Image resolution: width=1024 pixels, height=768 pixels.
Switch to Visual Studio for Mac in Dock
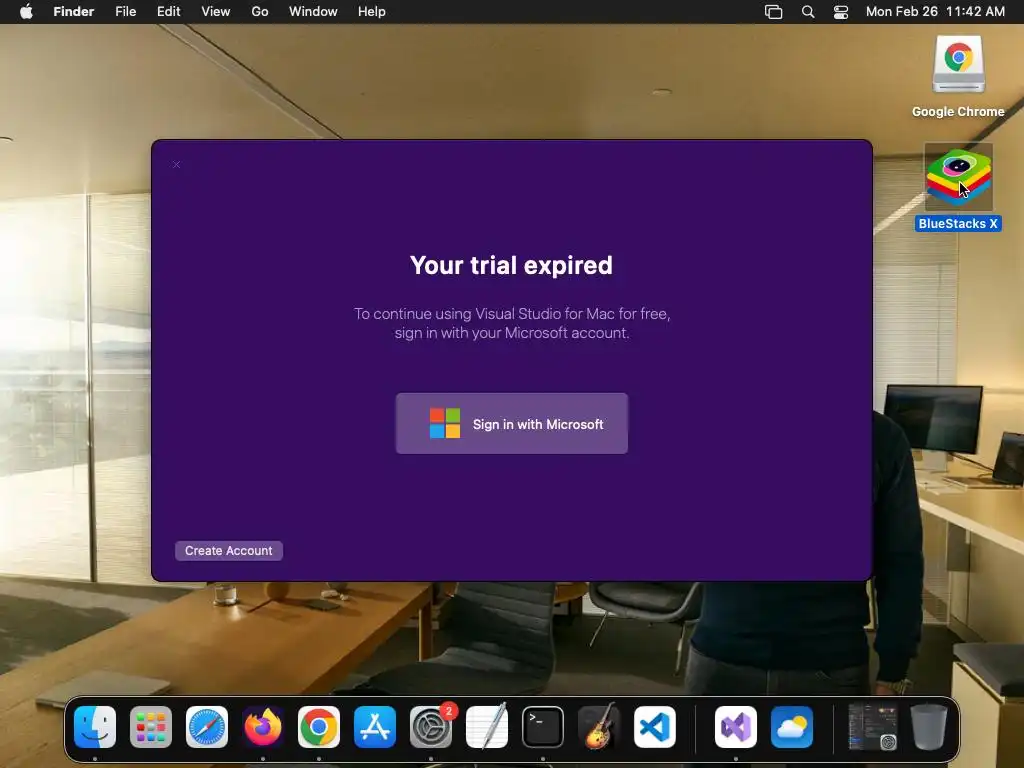point(735,727)
